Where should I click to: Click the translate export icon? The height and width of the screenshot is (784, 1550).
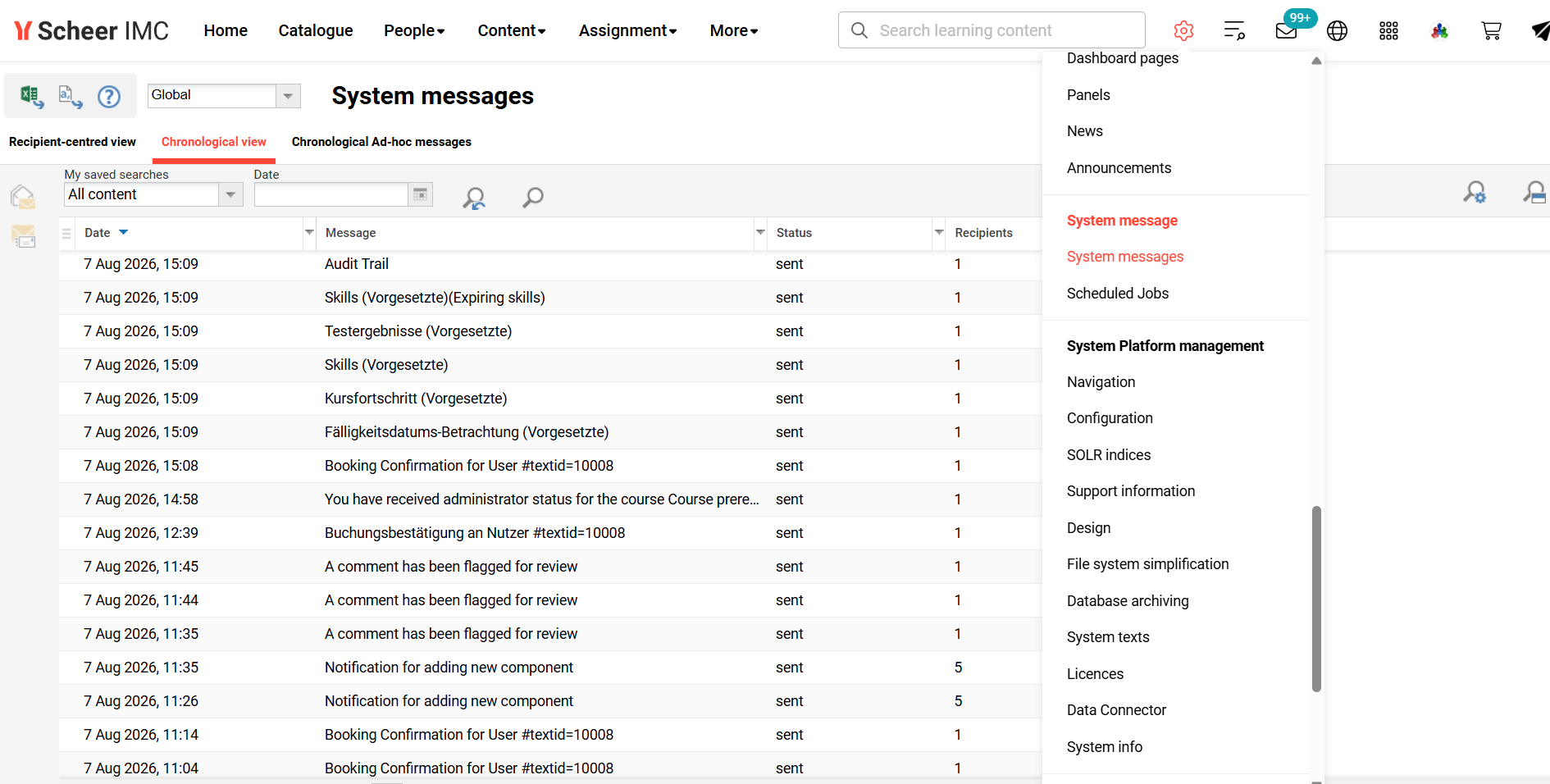point(71,97)
